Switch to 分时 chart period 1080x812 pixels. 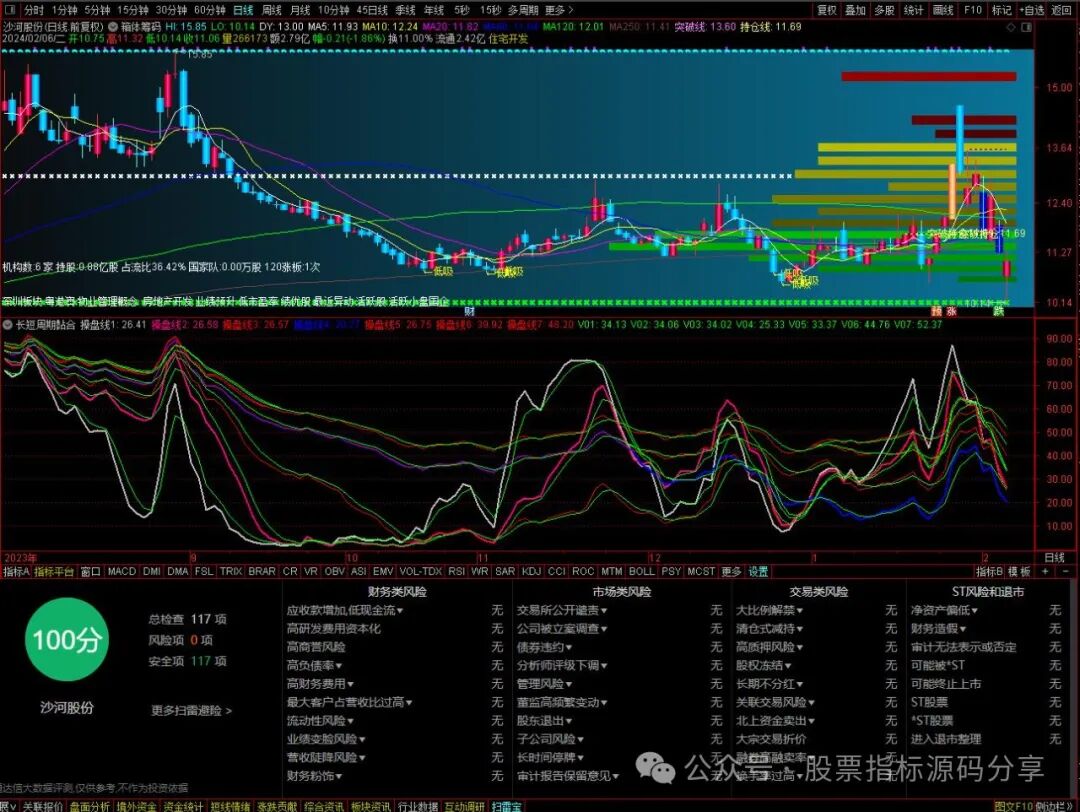(34, 10)
